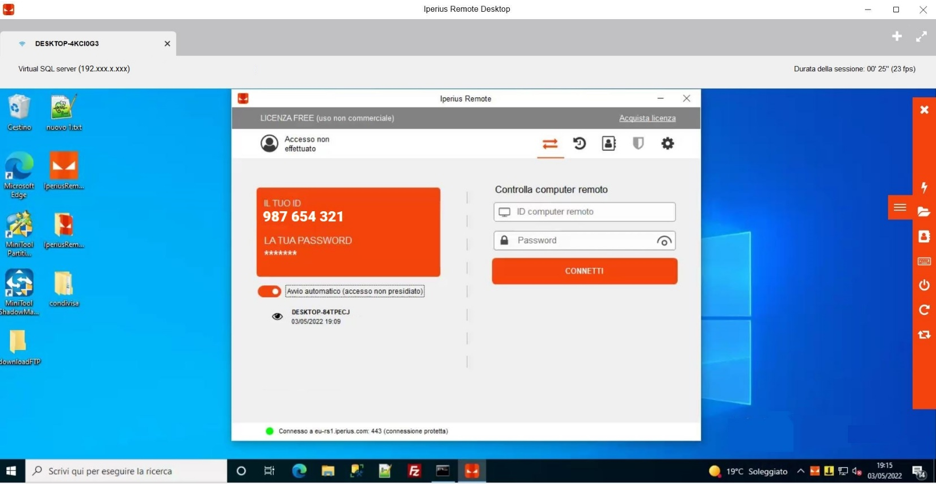This screenshot has height=484, width=936.
Task: Open remote notification center icon
Action: 919,471
